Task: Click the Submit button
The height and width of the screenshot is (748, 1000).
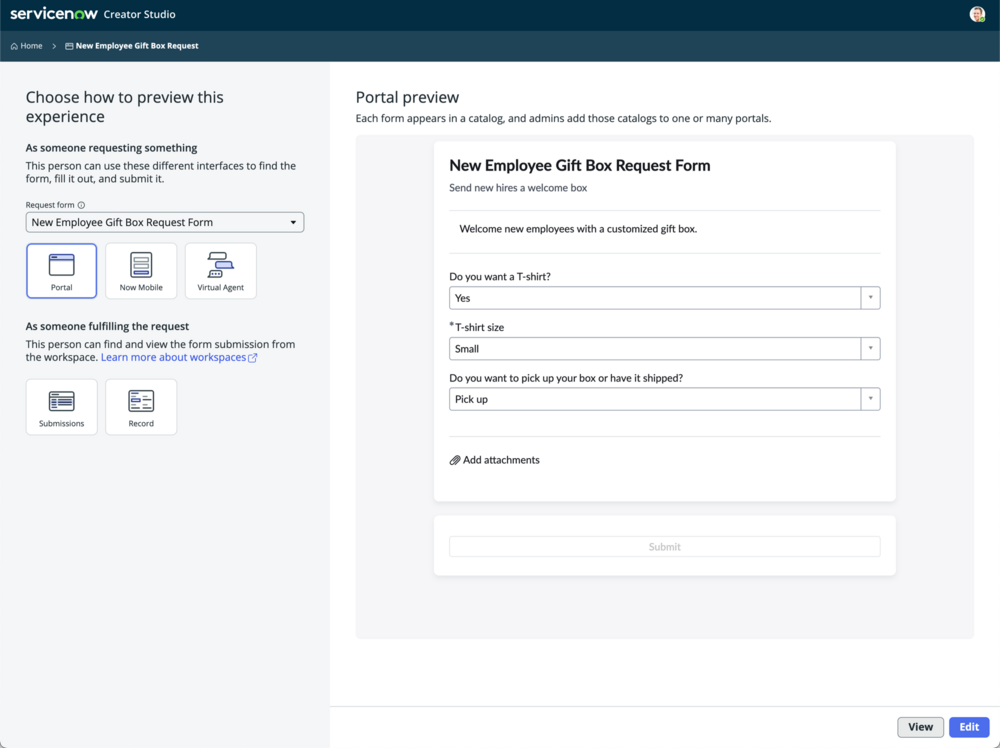Action: 665,546
